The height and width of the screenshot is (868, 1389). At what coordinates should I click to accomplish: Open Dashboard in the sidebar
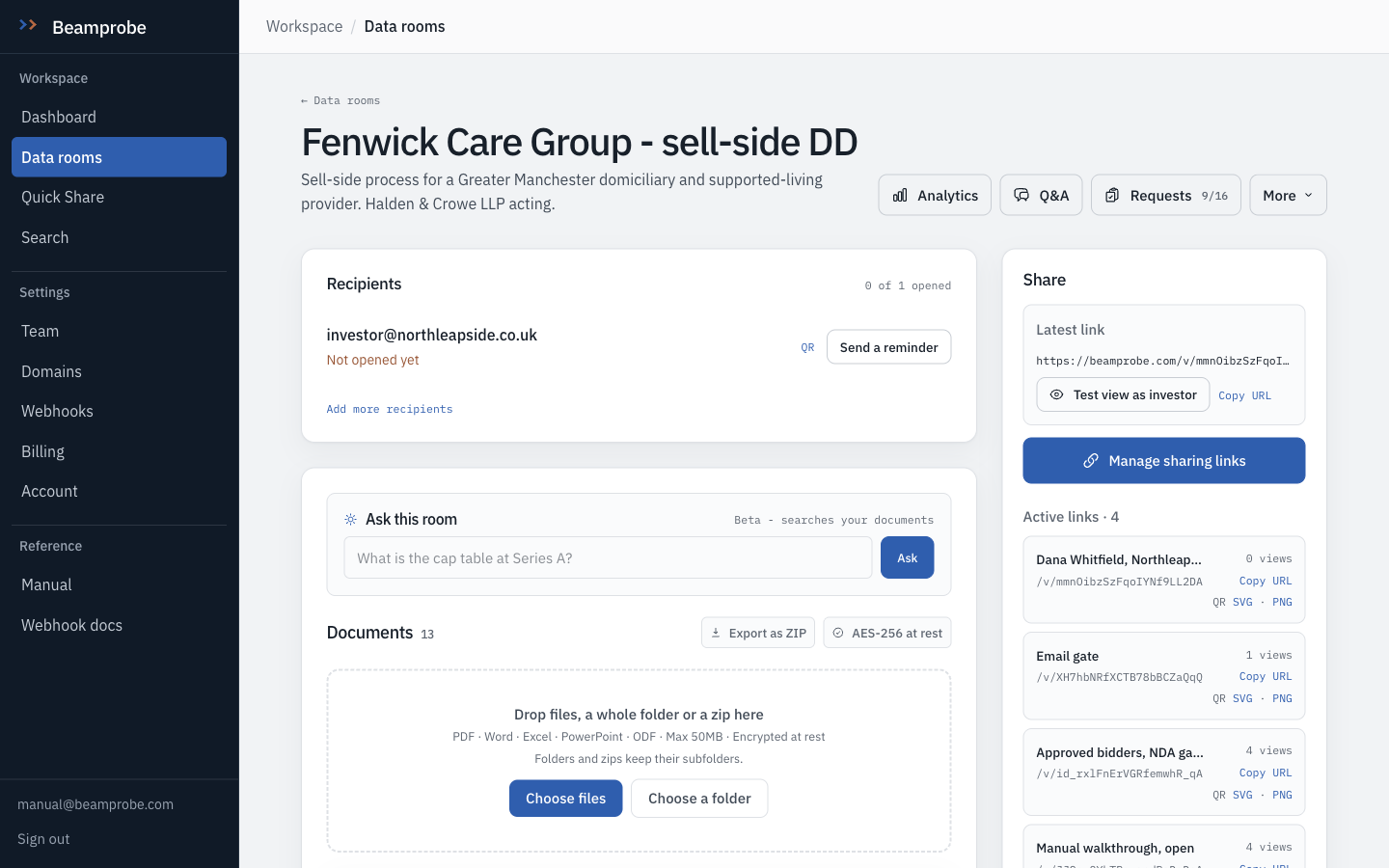119,117
